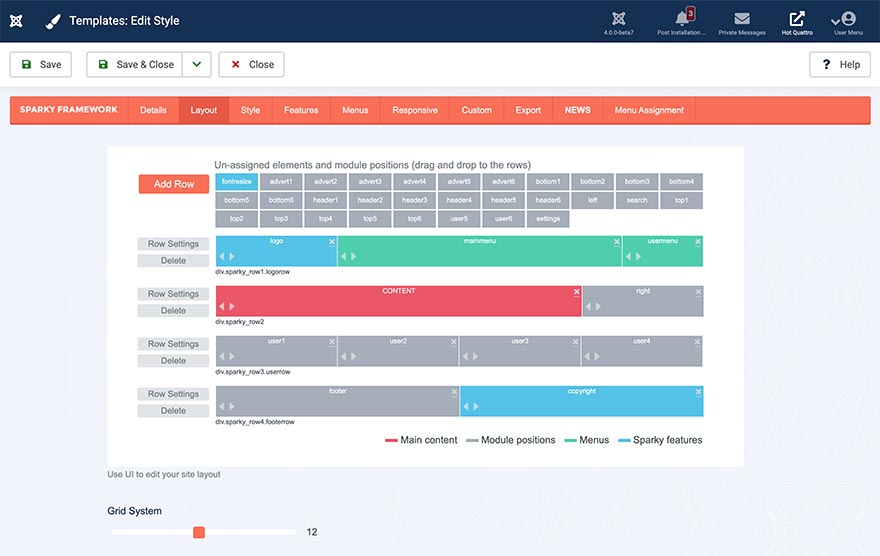Open Row Settings for logorow

(x=173, y=244)
